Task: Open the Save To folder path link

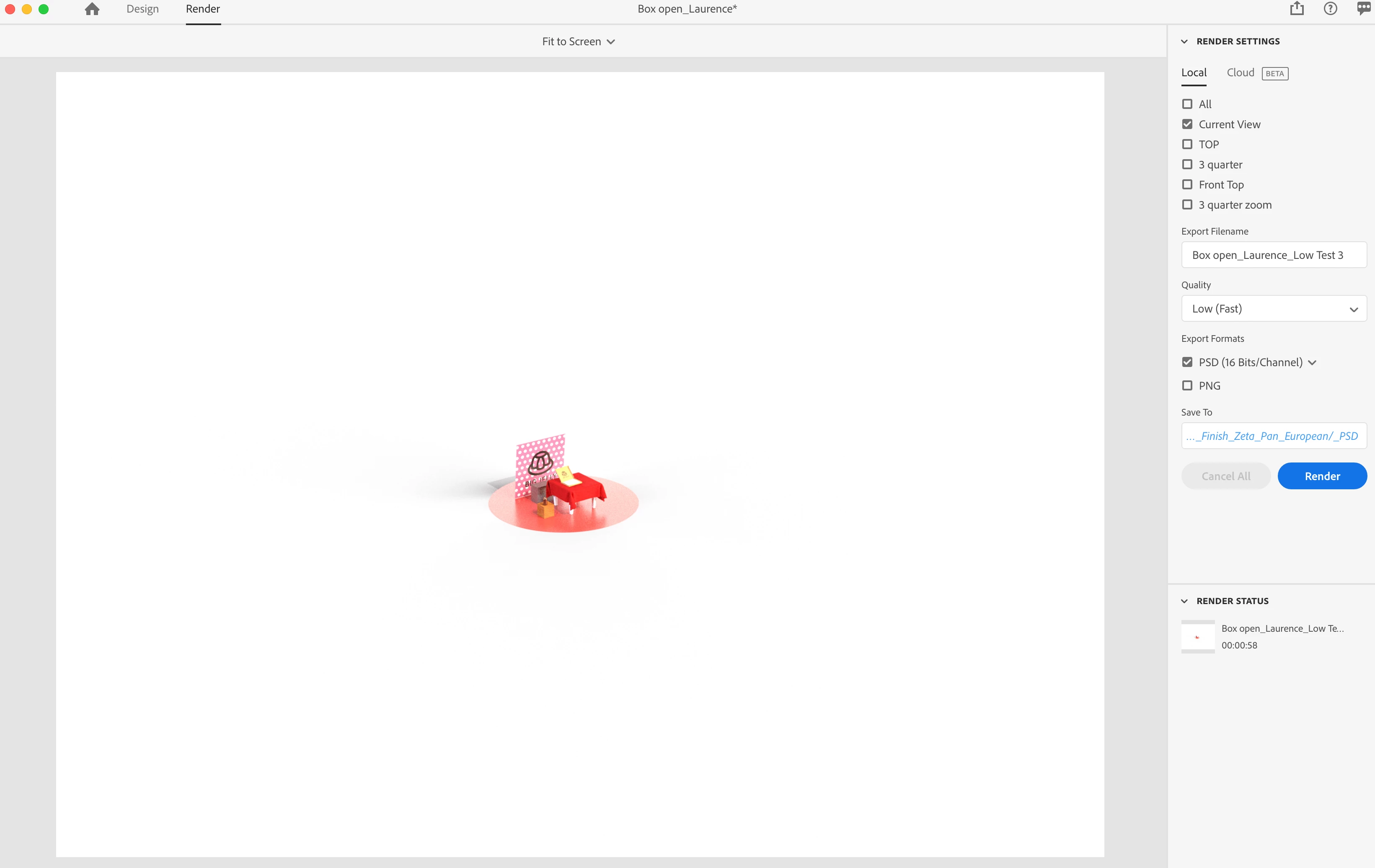Action: 1273,436
